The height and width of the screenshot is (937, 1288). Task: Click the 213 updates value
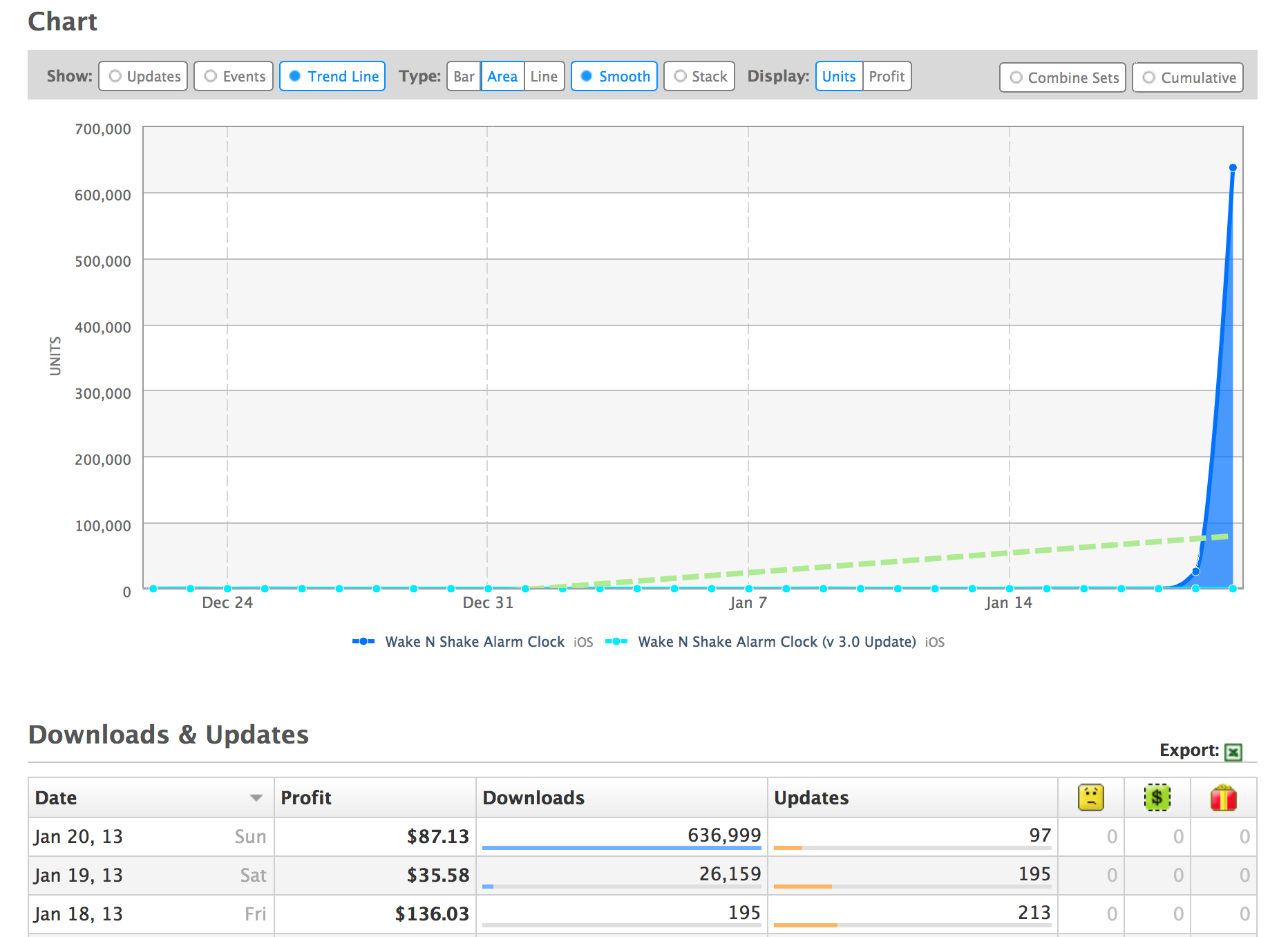[1034, 913]
